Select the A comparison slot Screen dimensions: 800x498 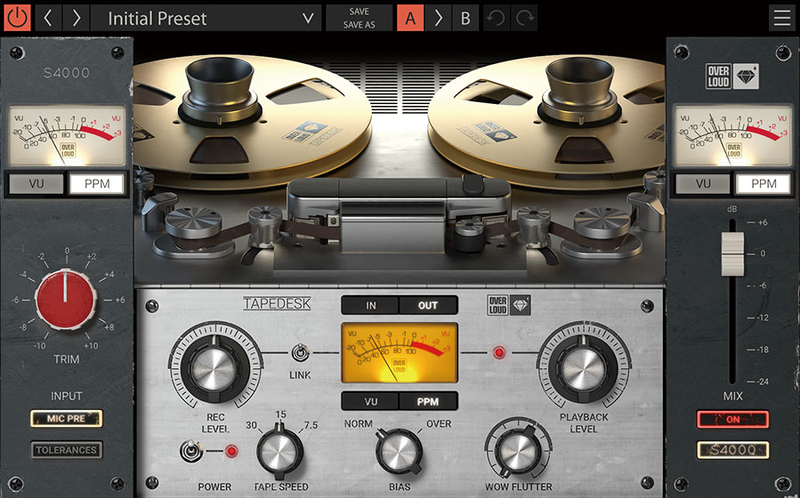coord(410,18)
